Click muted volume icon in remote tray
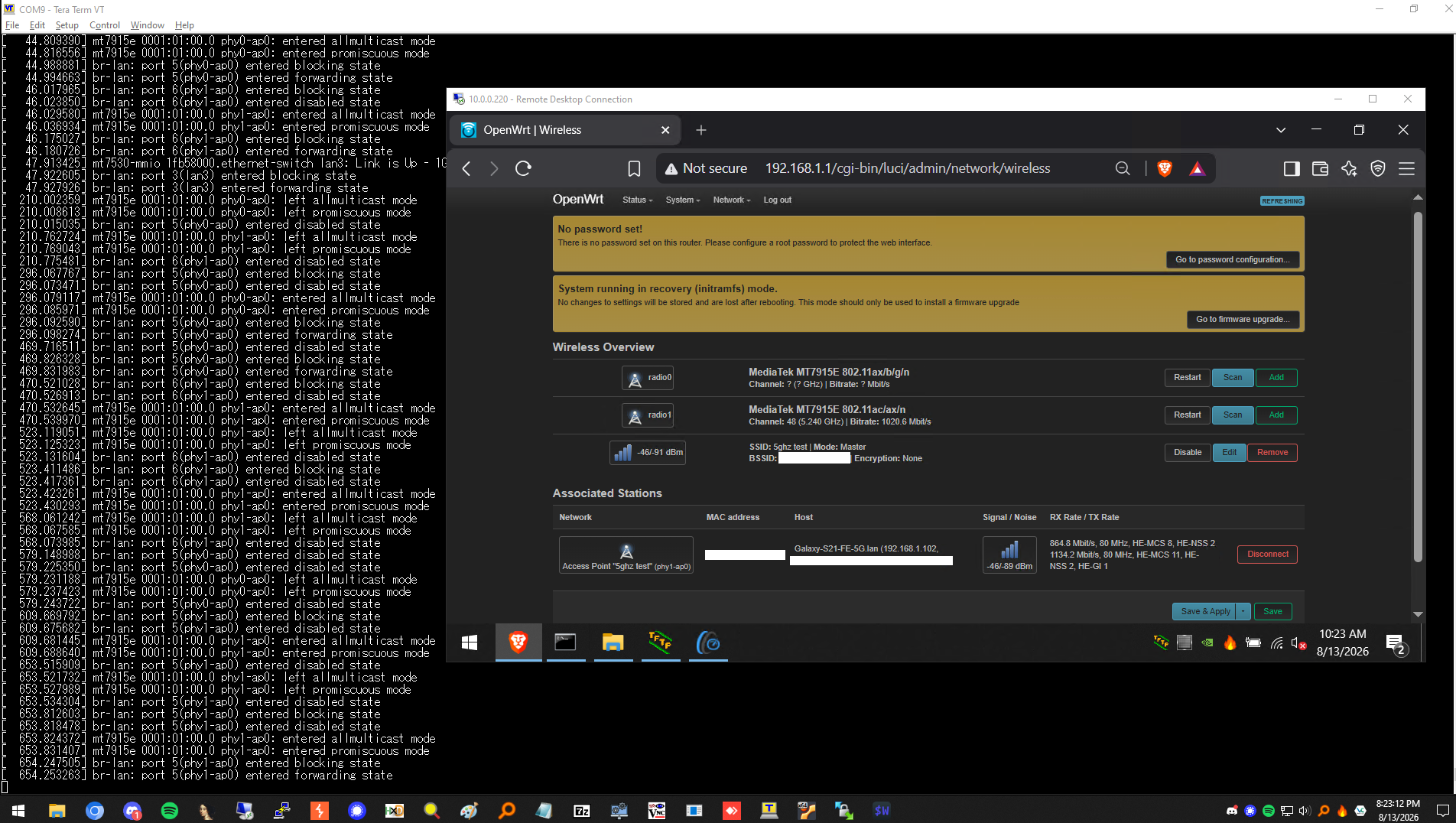 (x=1298, y=643)
